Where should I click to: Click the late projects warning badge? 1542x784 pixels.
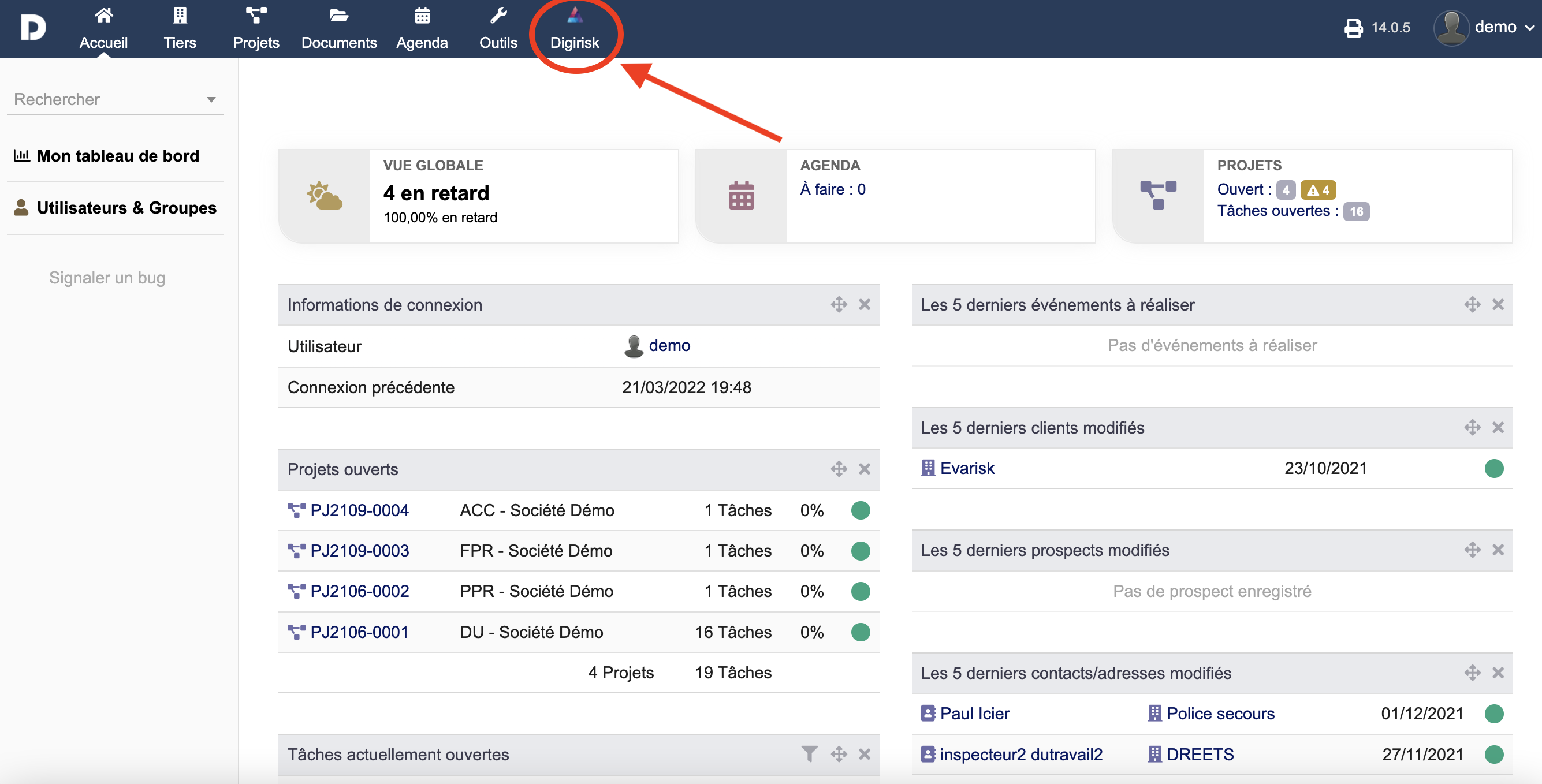coord(1318,190)
